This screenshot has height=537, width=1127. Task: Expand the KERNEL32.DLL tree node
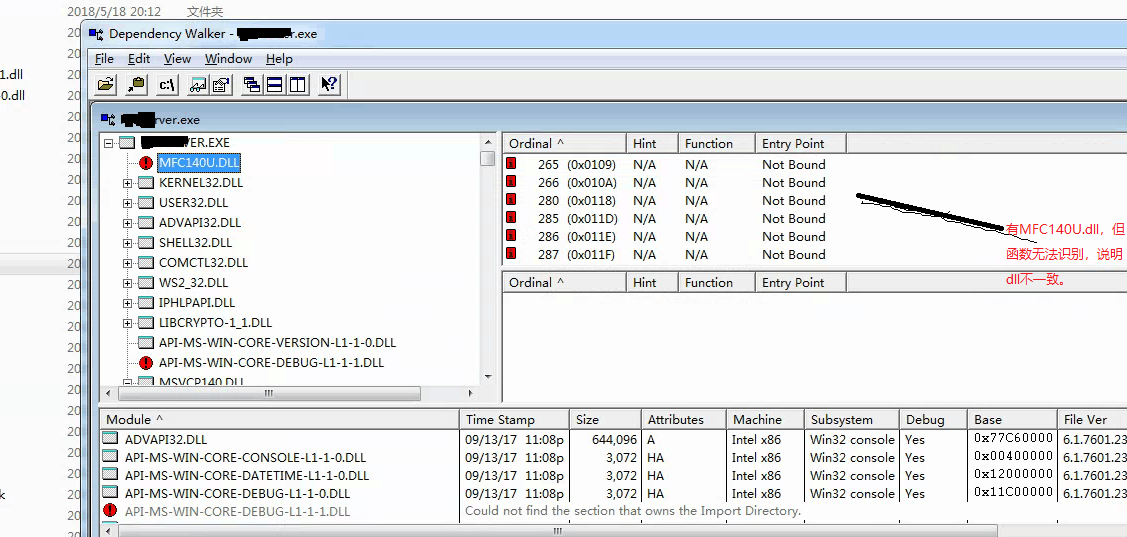coord(128,183)
